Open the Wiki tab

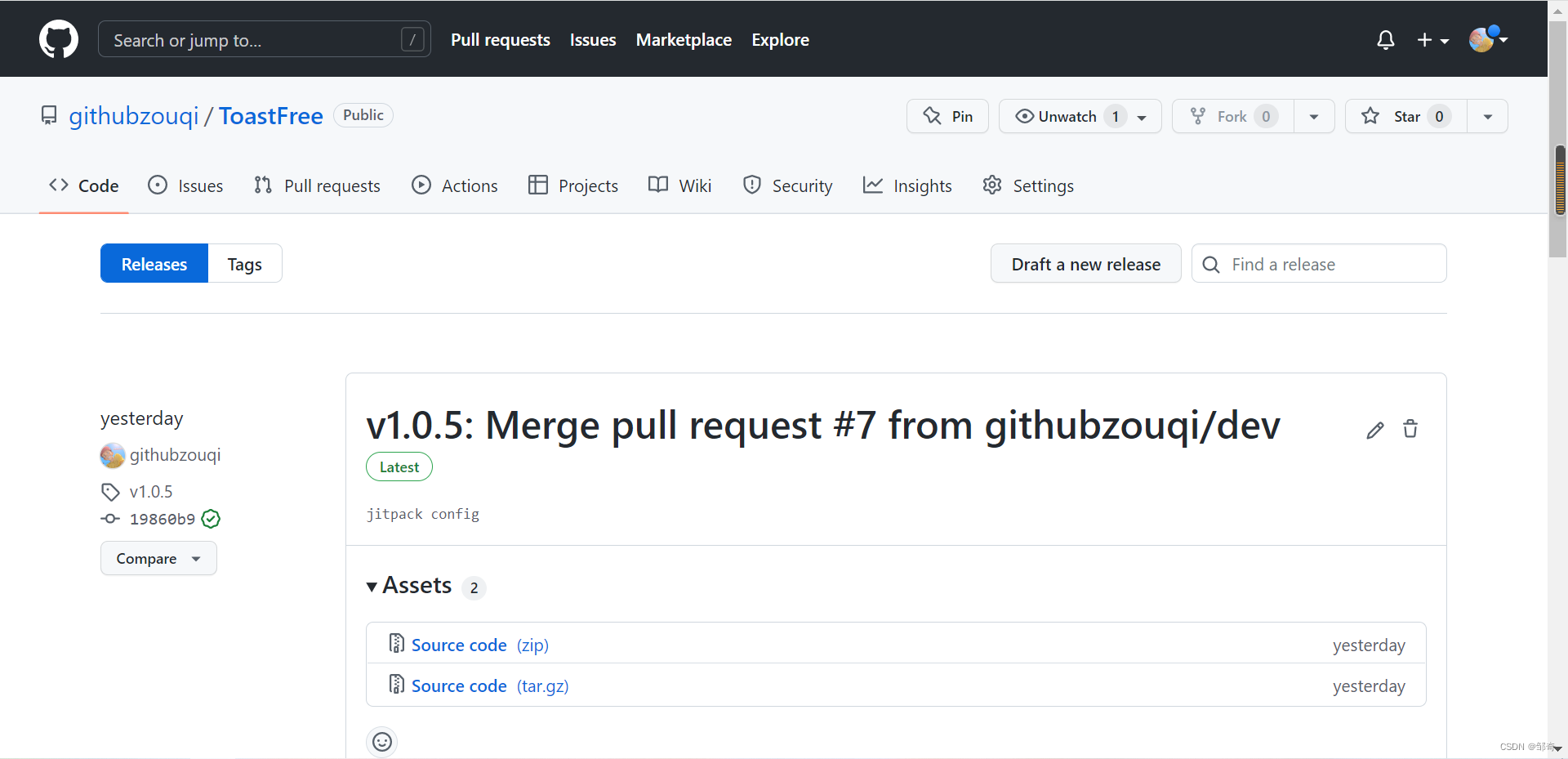(680, 185)
